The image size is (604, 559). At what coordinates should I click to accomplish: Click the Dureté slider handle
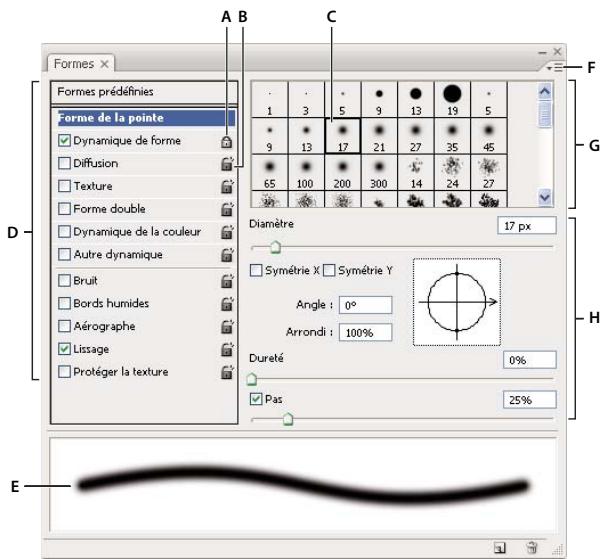[252, 379]
